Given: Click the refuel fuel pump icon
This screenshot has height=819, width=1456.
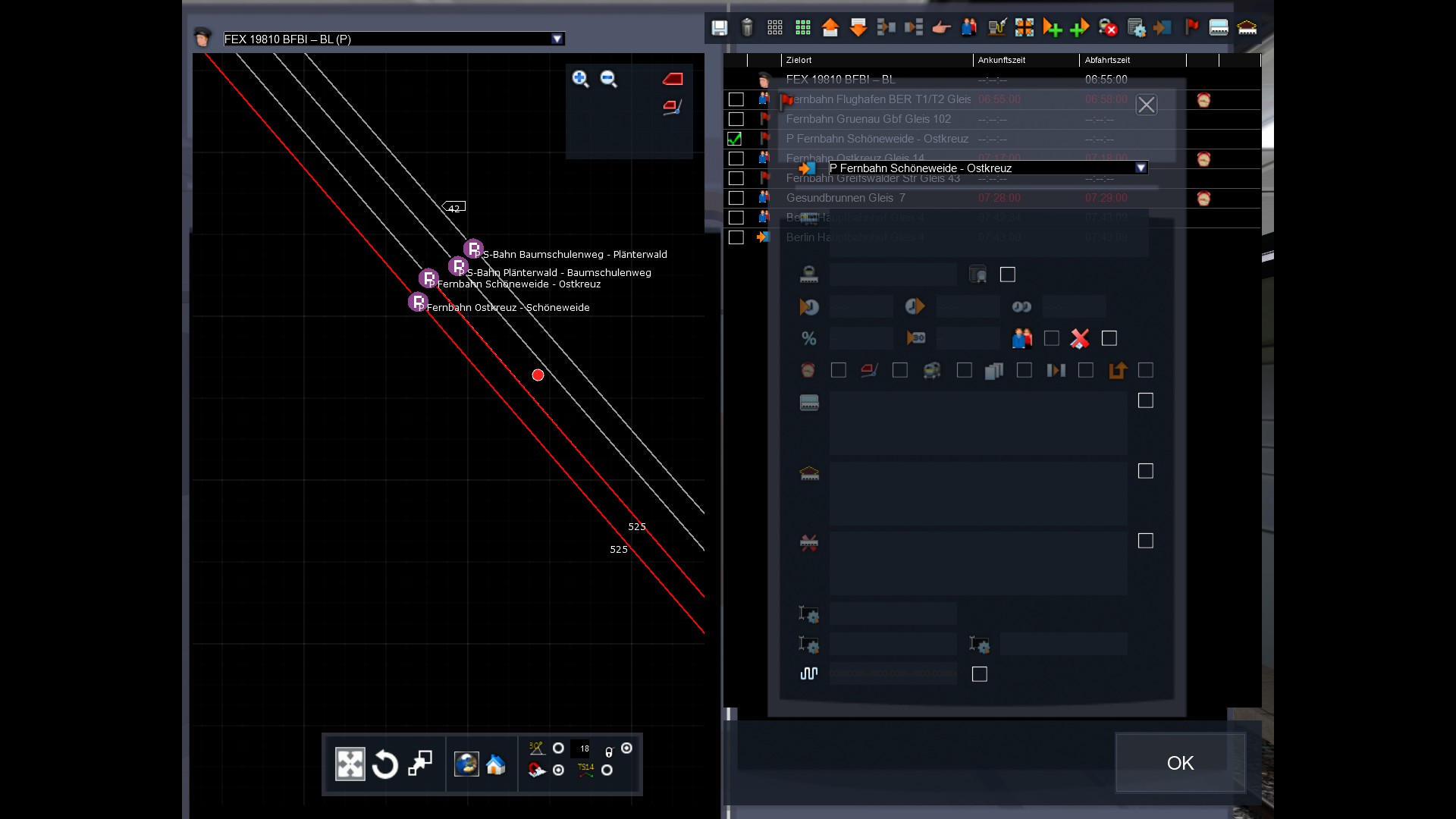Looking at the screenshot, I should (x=997, y=28).
